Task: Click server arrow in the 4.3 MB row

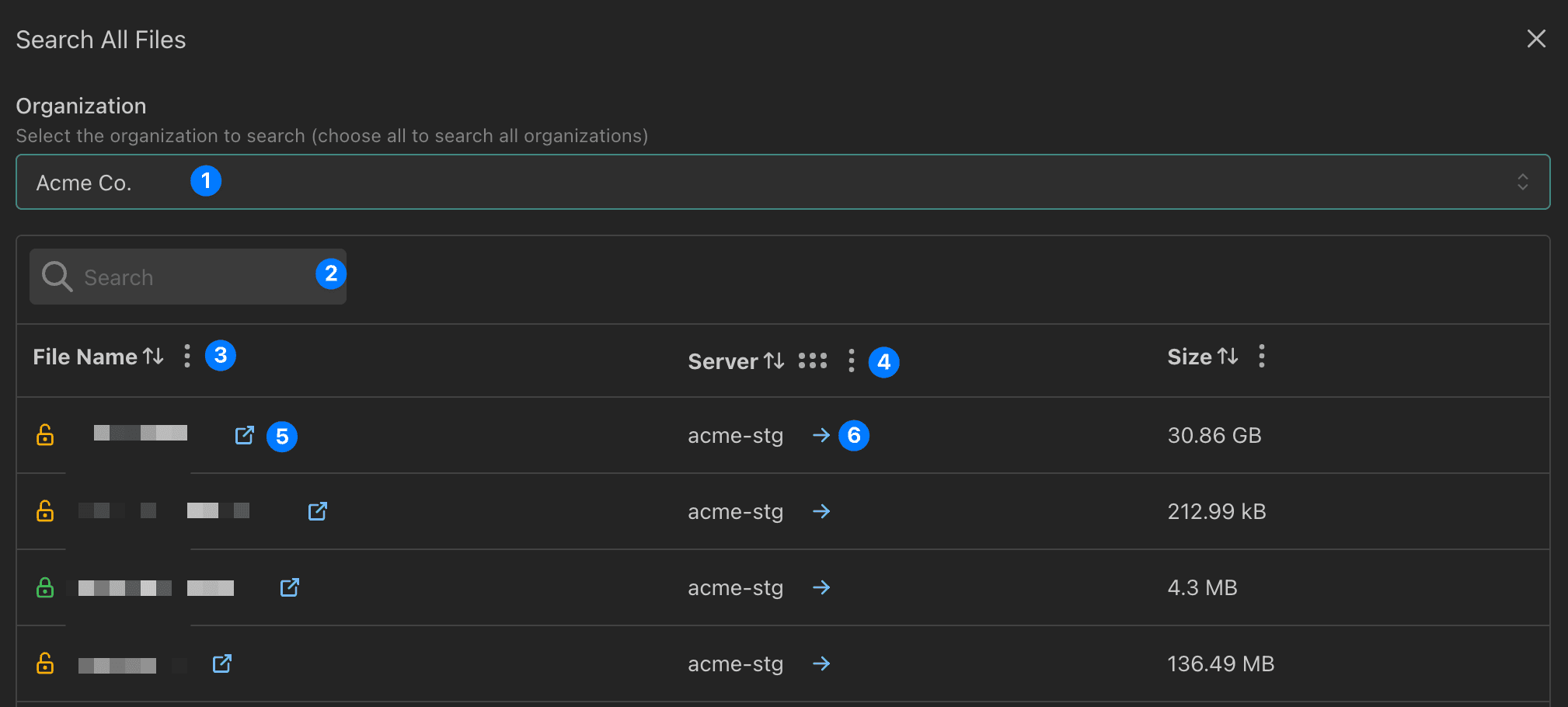Action: (821, 587)
